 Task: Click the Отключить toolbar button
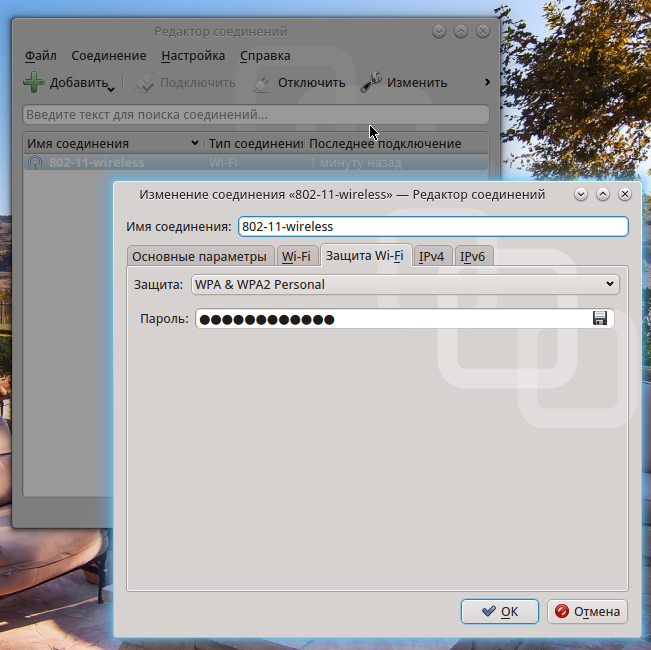tap(299, 83)
